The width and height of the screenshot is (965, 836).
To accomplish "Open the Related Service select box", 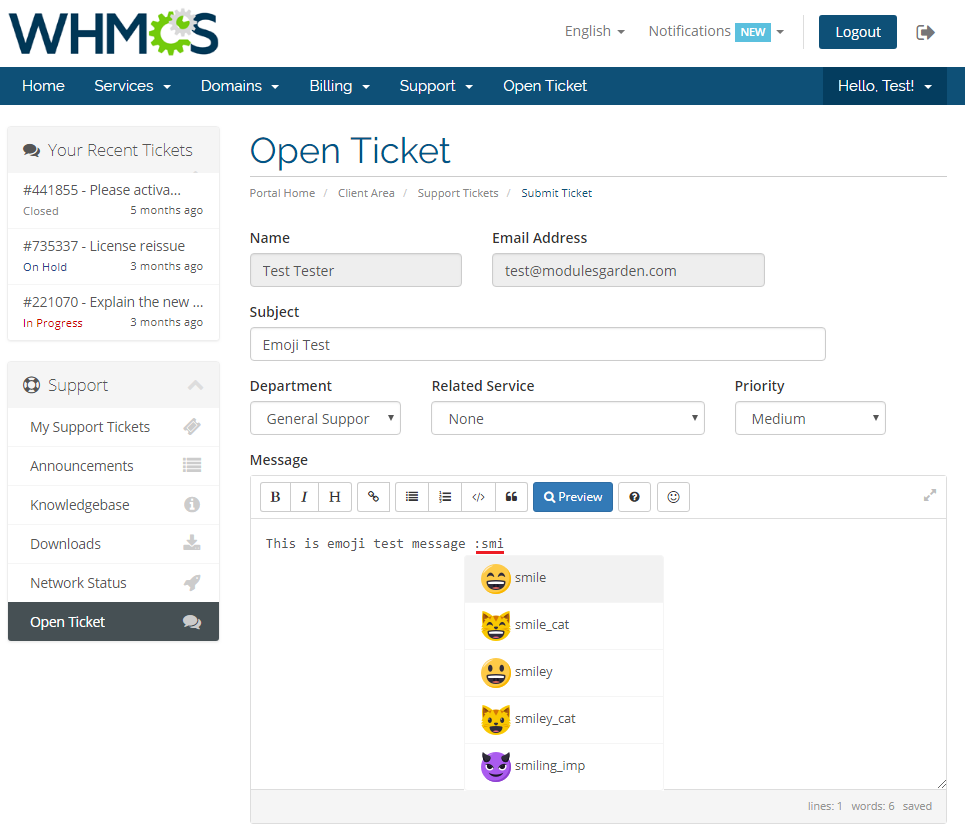I will coord(567,419).
